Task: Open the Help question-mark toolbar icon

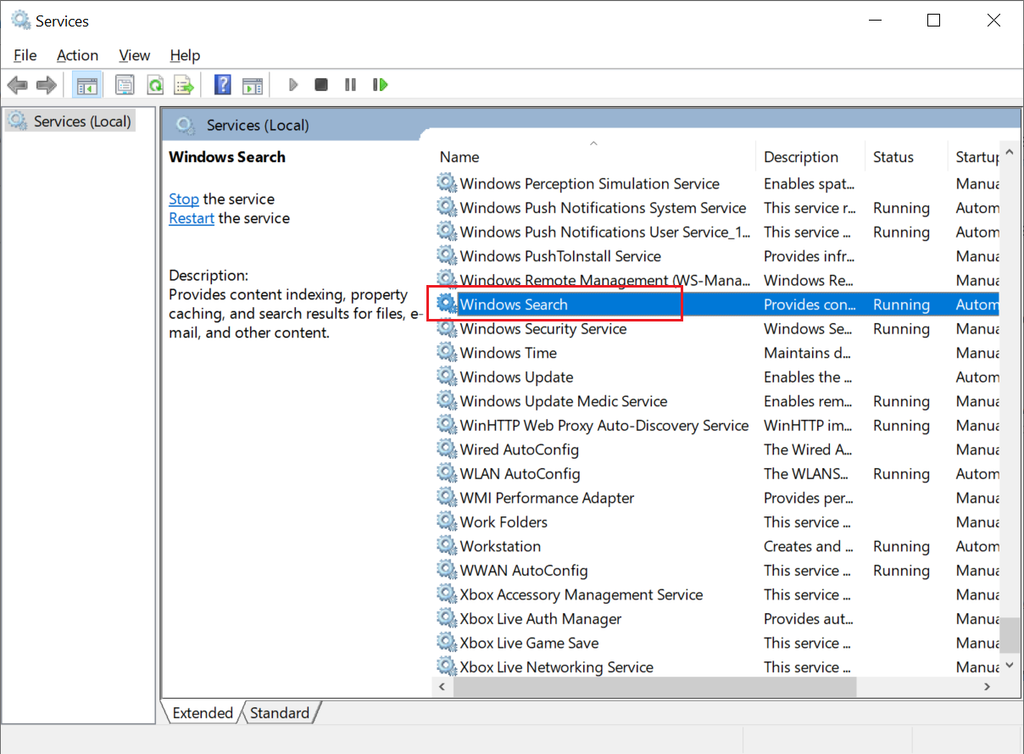Action: pos(223,85)
